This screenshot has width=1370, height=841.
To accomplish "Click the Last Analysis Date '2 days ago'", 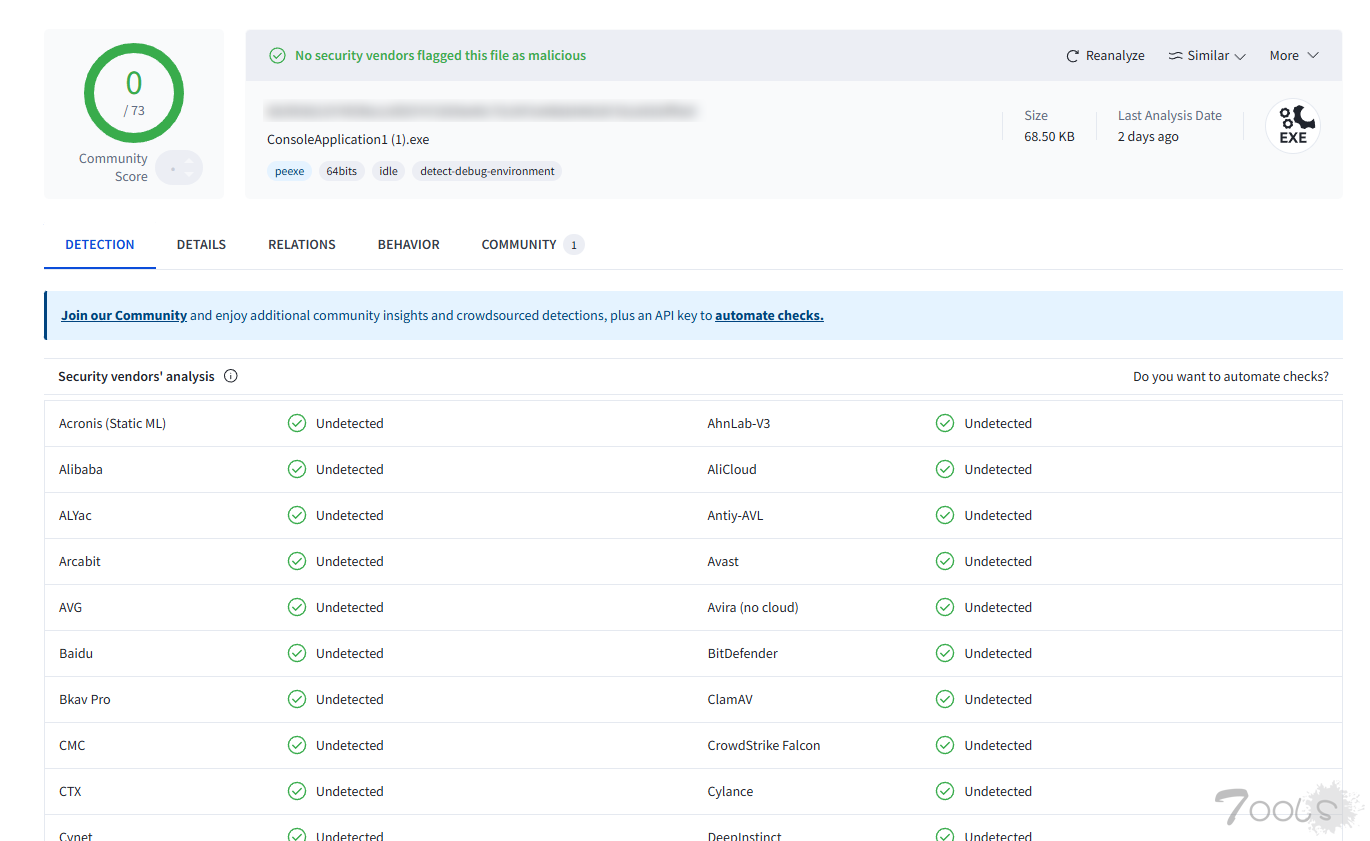I will pos(1148,137).
